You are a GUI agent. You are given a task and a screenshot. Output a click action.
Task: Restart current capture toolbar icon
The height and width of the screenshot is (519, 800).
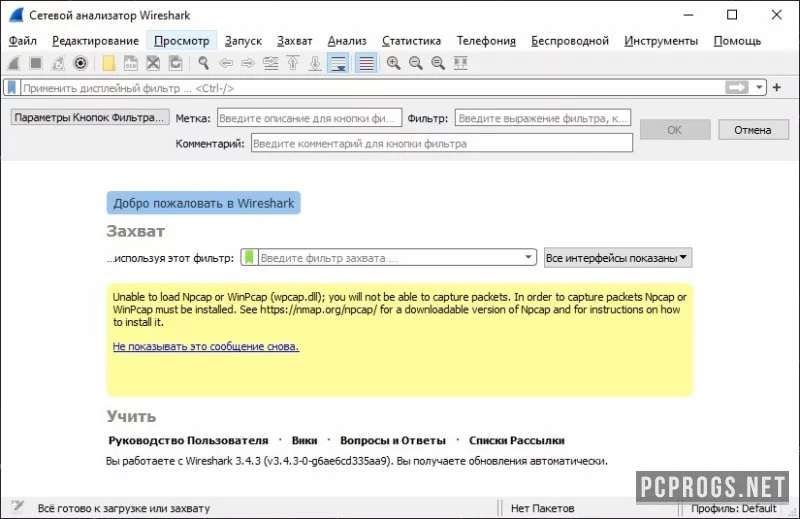tap(58, 63)
